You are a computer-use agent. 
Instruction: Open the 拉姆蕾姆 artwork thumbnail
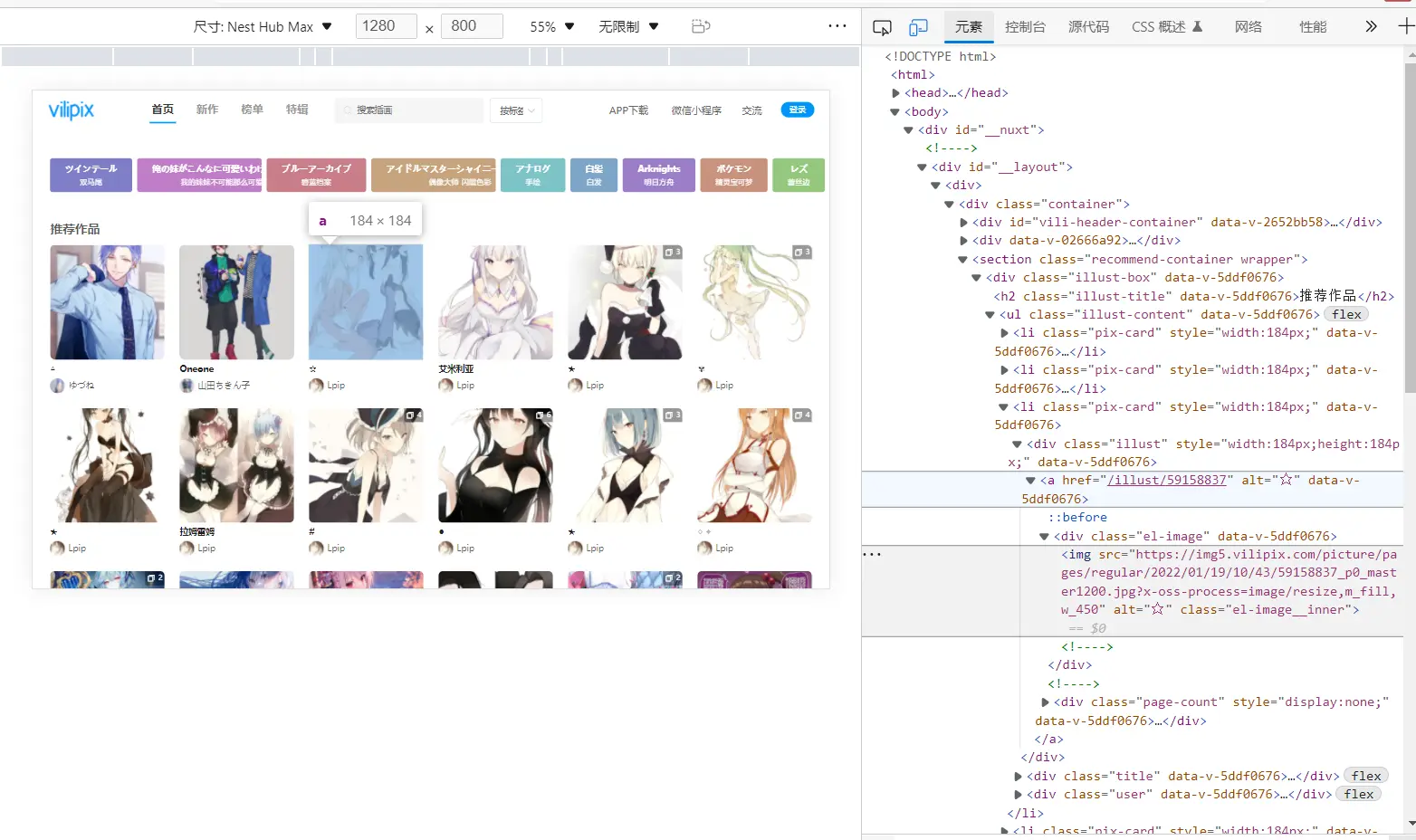[236, 465]
